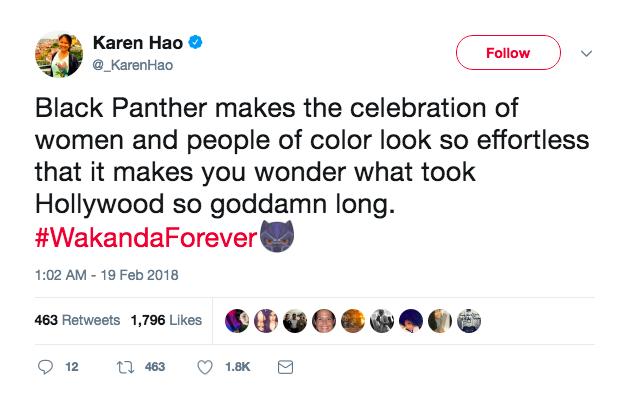Click the blue verified badge
Viewport: 631px width, 402px height.
(x=198, y=43)
